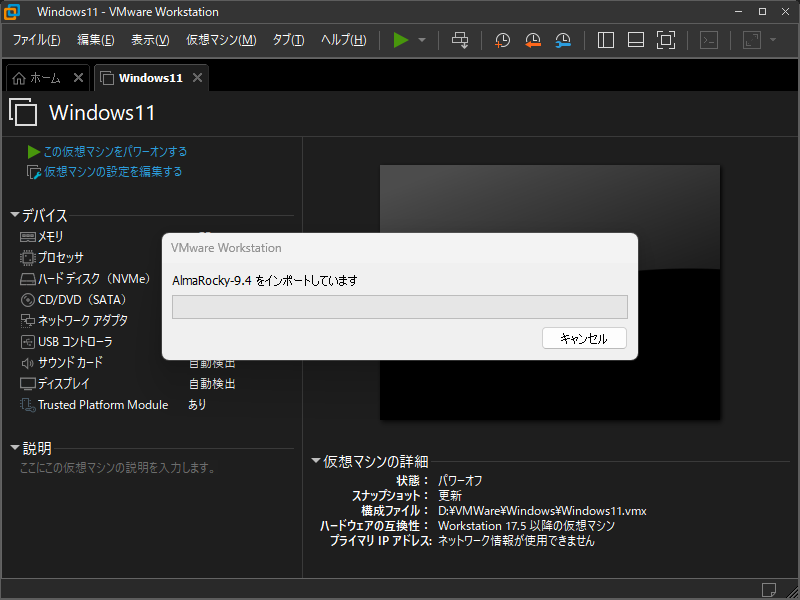
Task: Enter full screen mode icon
Action: [666, 40]
